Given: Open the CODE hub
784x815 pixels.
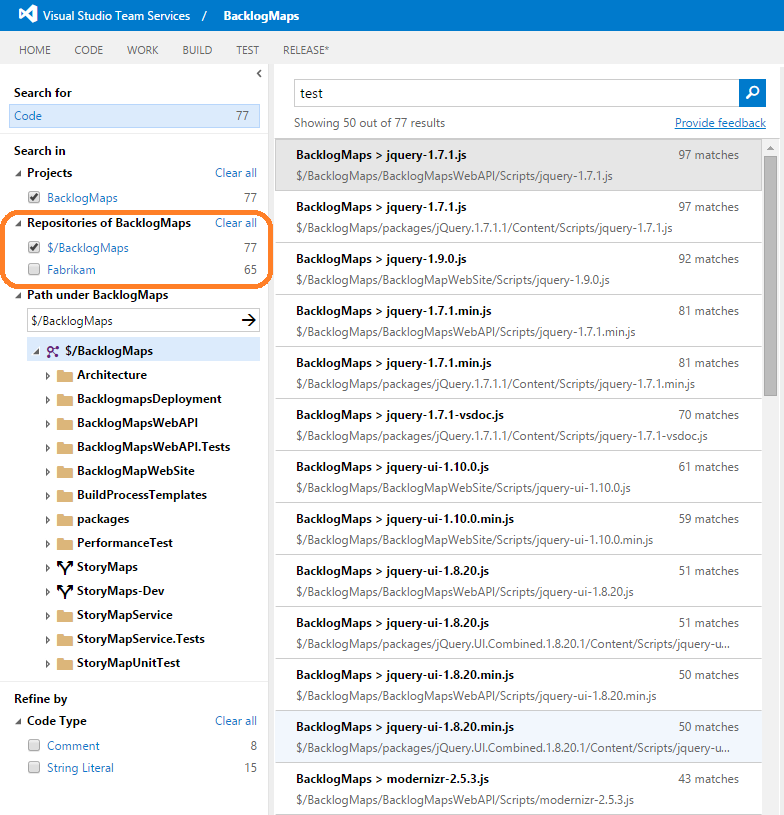Looking at the screenshot, I should (88, 50).
